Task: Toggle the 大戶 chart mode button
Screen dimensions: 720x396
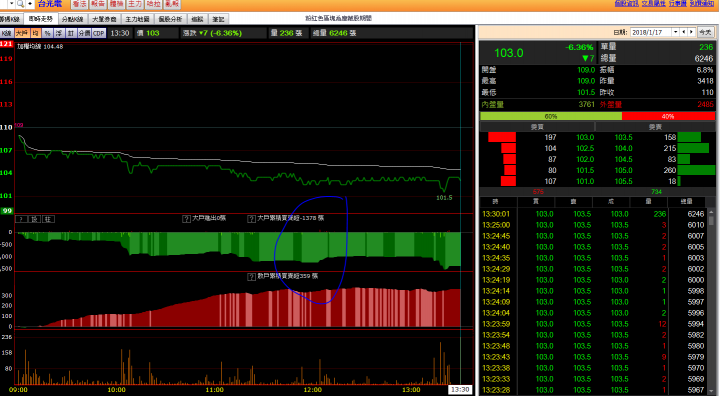Action: click(x=22, y=33)
